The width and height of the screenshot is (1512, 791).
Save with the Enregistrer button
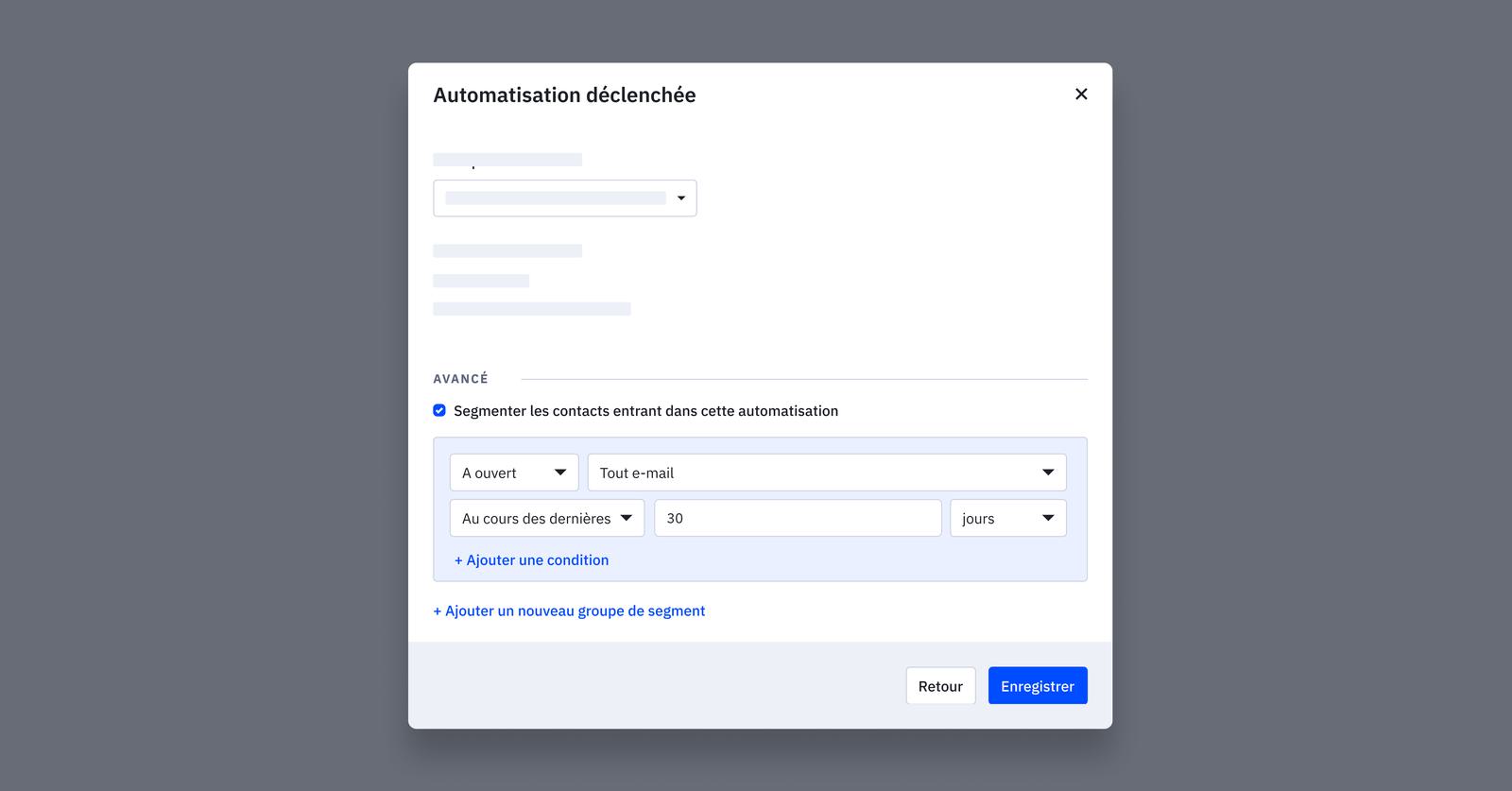point(1037,686)
